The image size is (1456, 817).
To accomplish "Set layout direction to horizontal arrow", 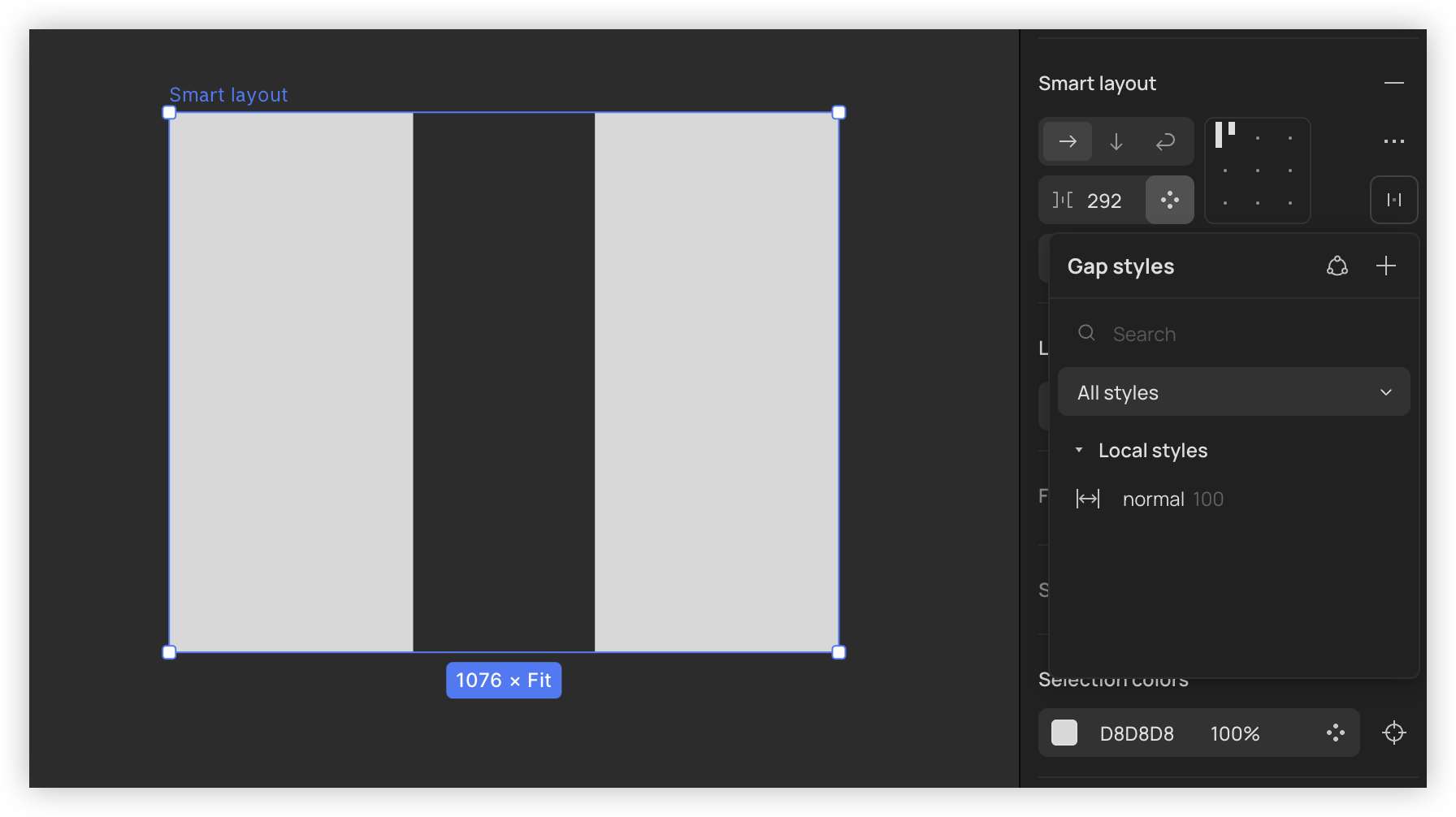I will tap(1068, 141).
